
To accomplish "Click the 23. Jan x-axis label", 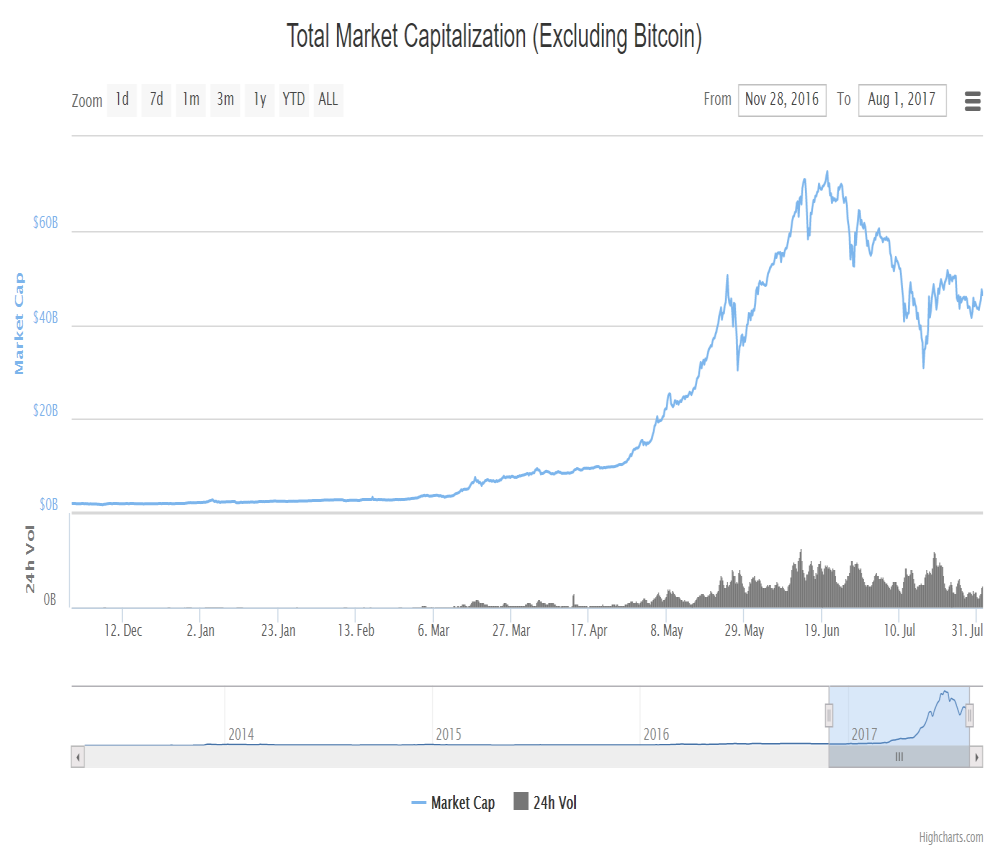I will click(278, 631).
